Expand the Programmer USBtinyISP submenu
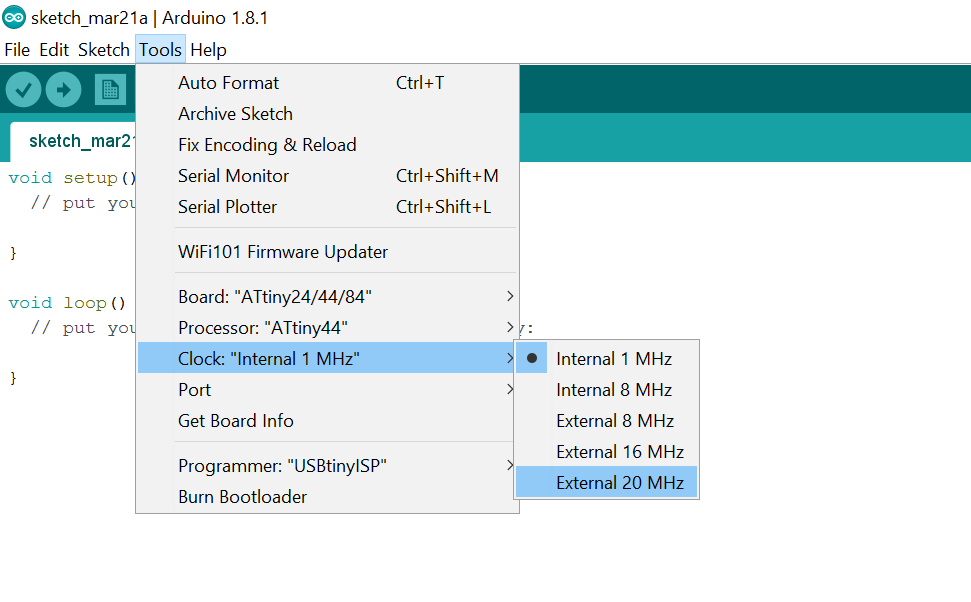 [328, 466]
